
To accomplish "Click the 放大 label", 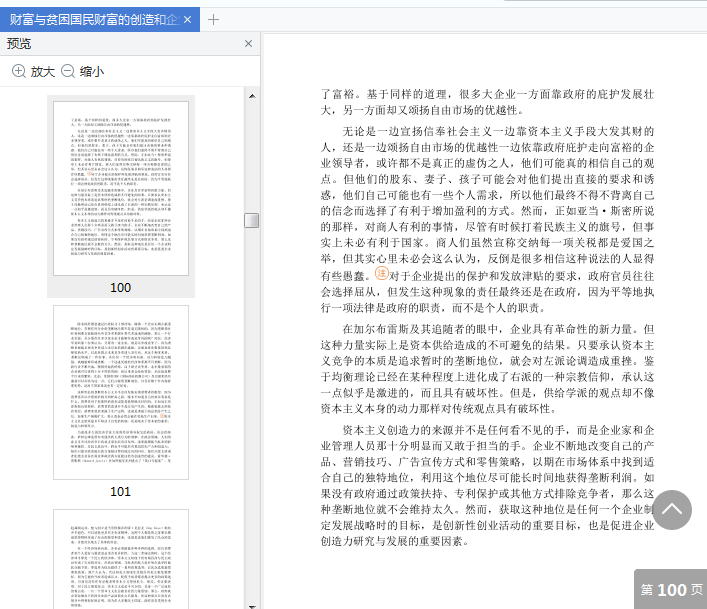I will (x=42, y=71).
